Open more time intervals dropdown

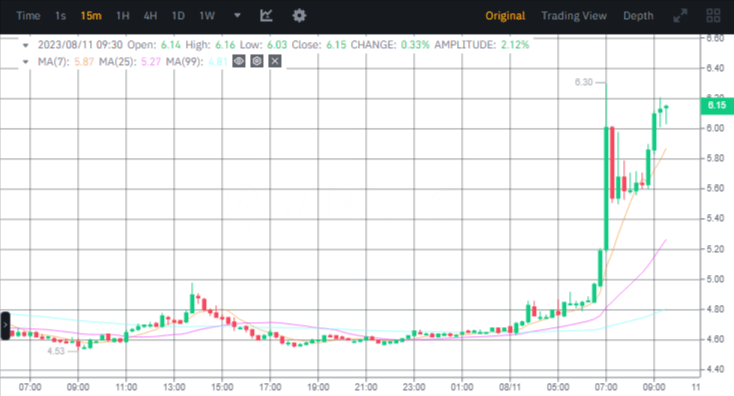[x=237, y=15]
